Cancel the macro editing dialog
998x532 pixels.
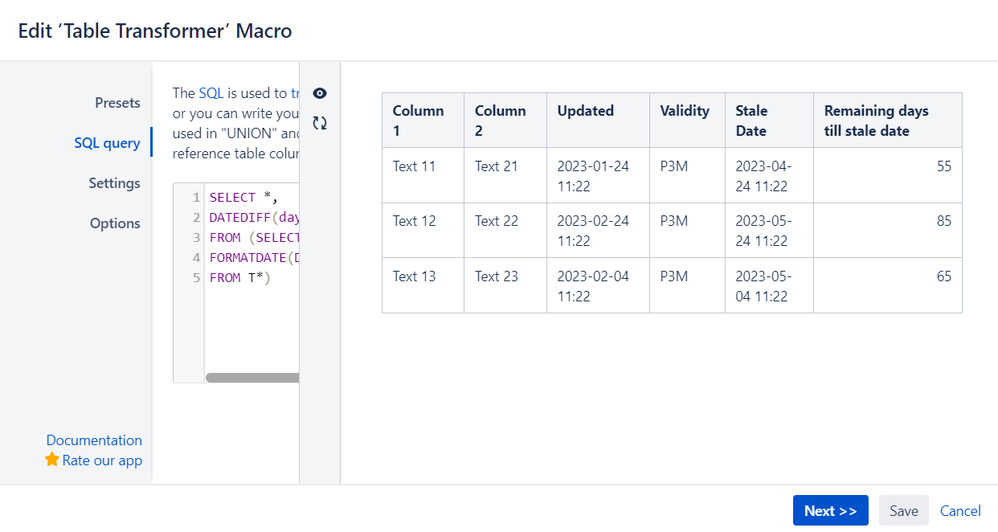coord(960,511)
